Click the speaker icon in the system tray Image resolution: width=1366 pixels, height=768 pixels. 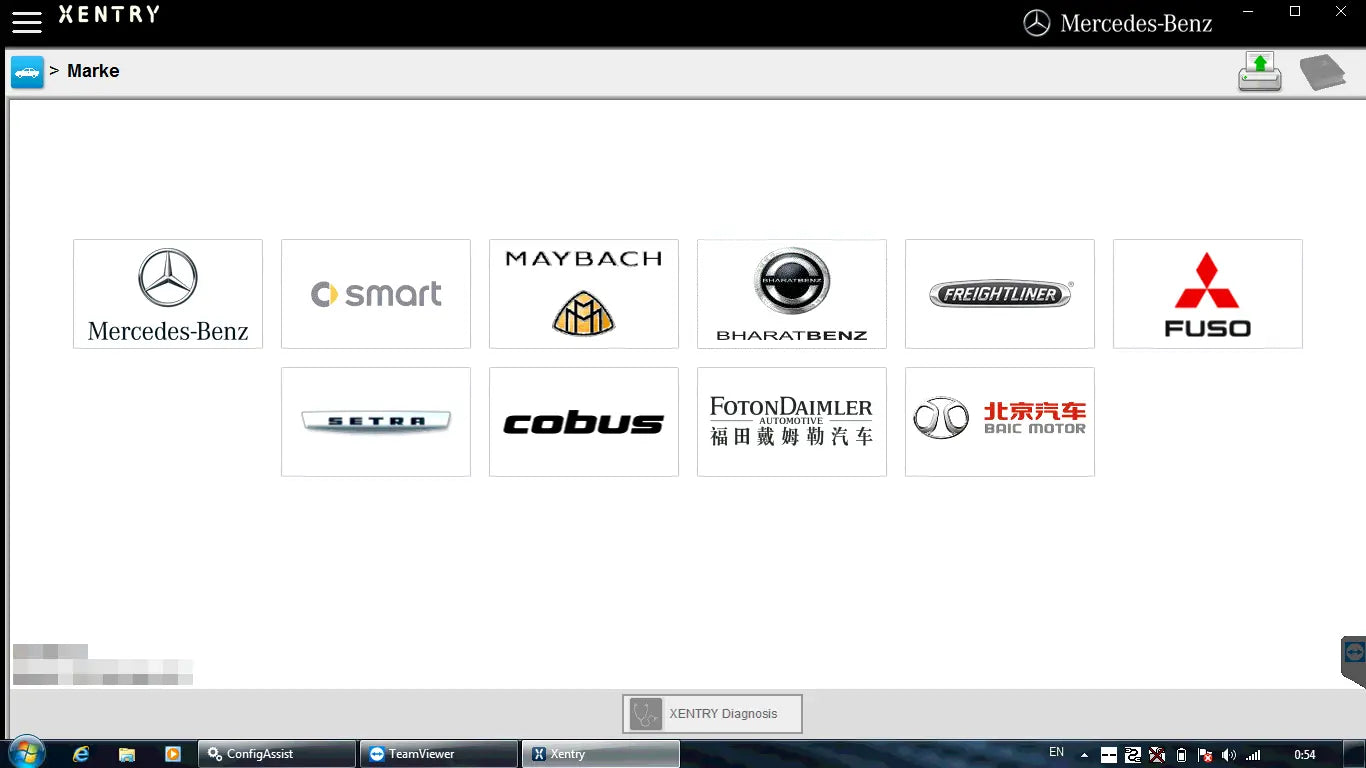coord(1230,754)
